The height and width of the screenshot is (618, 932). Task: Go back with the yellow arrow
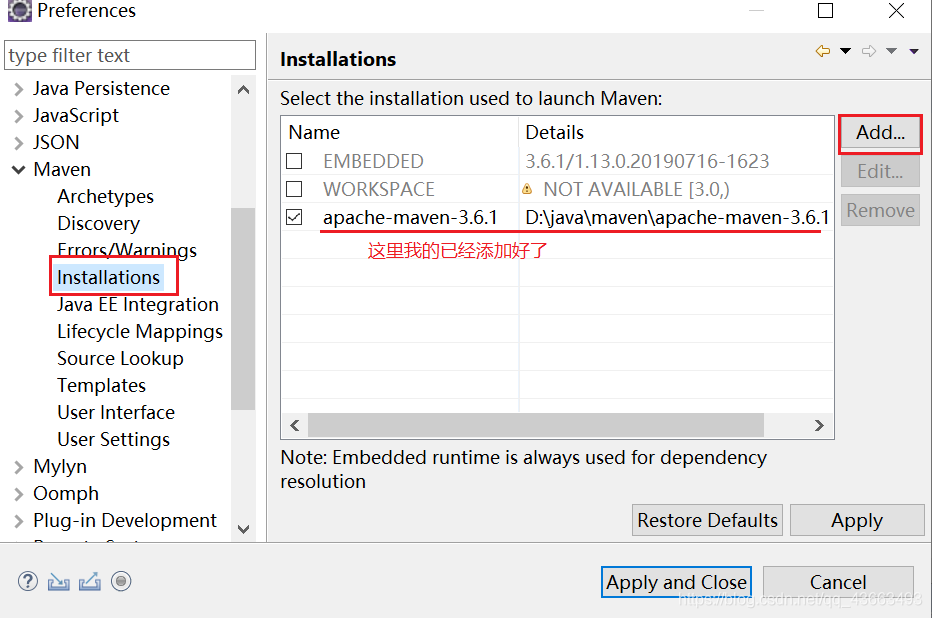coord(823,51)
